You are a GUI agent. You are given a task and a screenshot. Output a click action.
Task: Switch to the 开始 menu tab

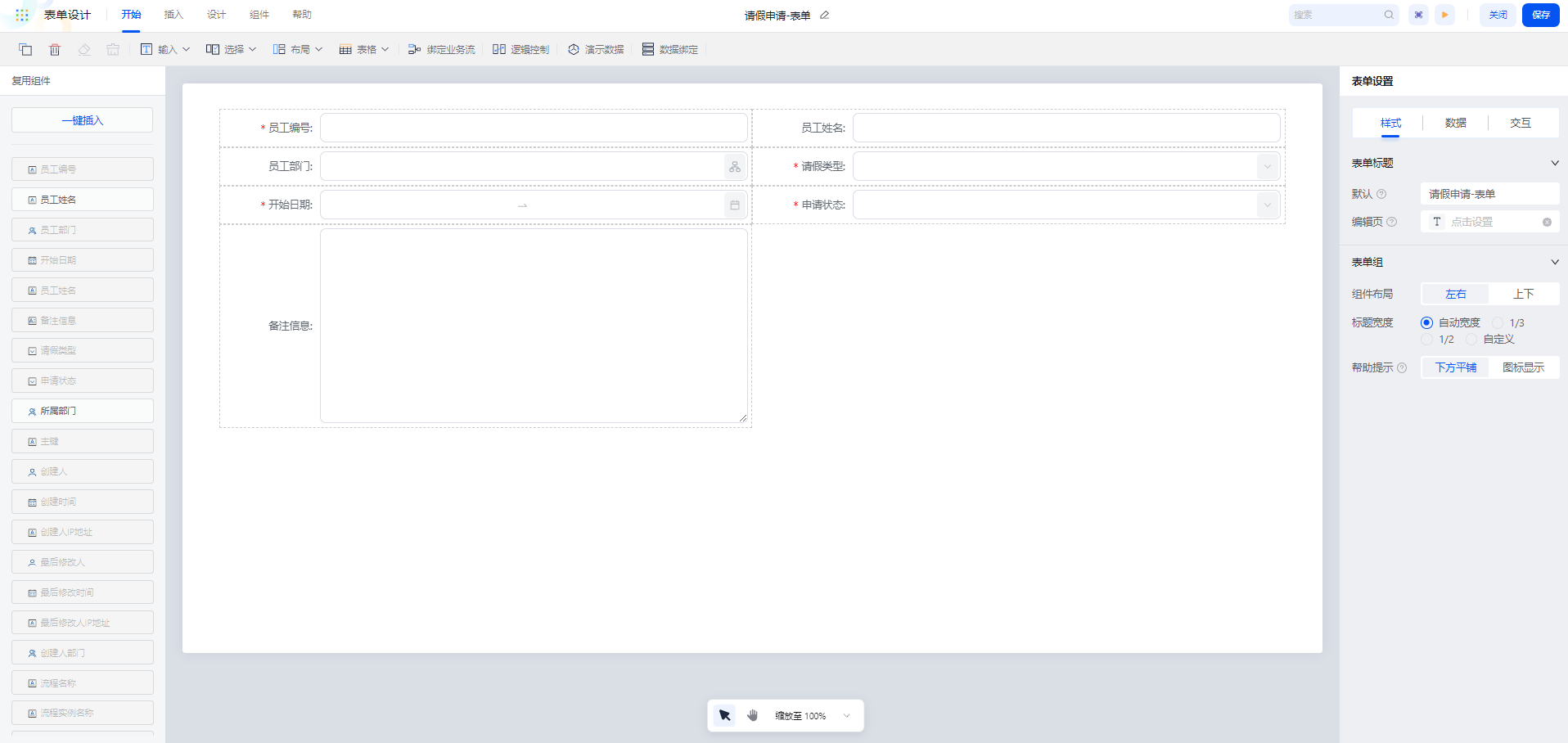[x=131, y=15]
